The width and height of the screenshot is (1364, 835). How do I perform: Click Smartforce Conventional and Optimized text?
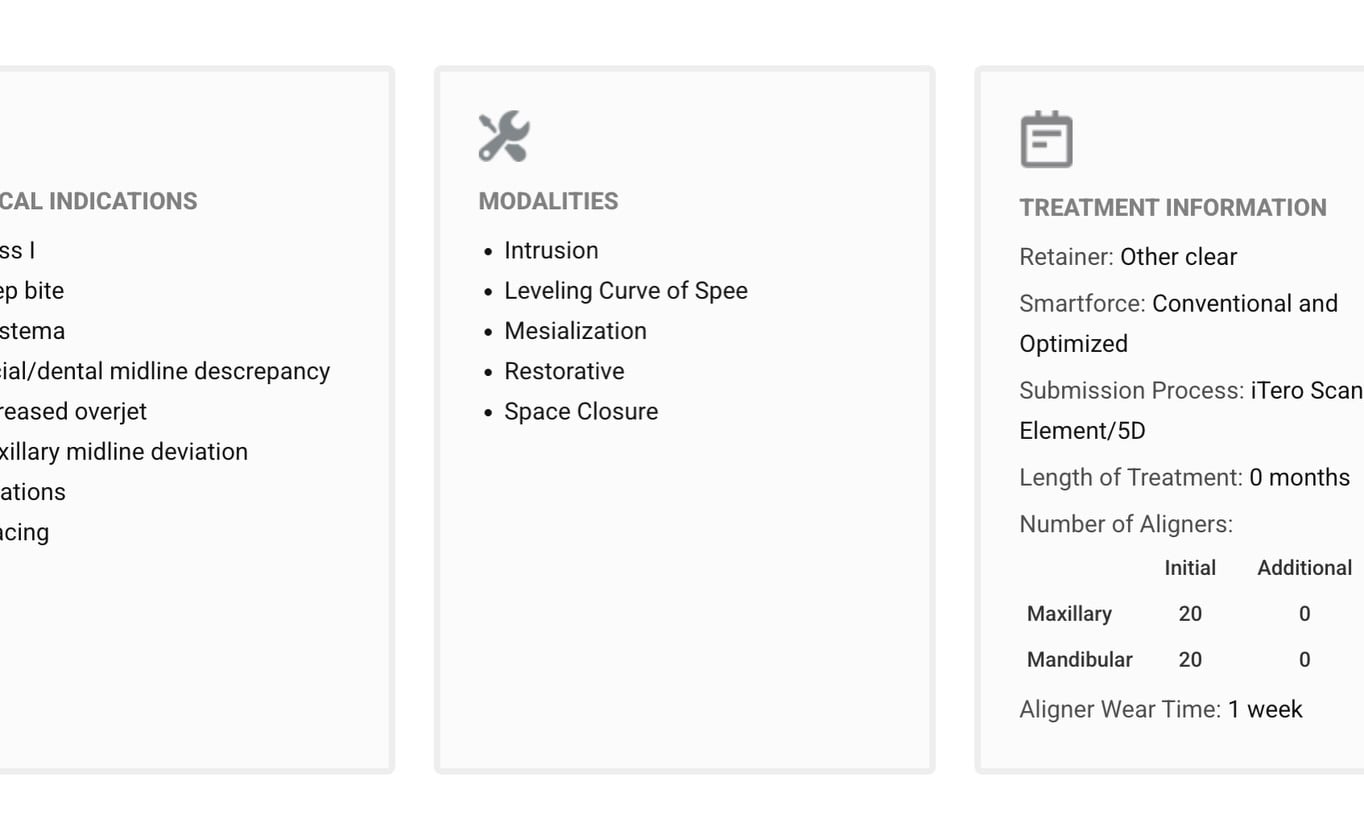click(1178, 323)
